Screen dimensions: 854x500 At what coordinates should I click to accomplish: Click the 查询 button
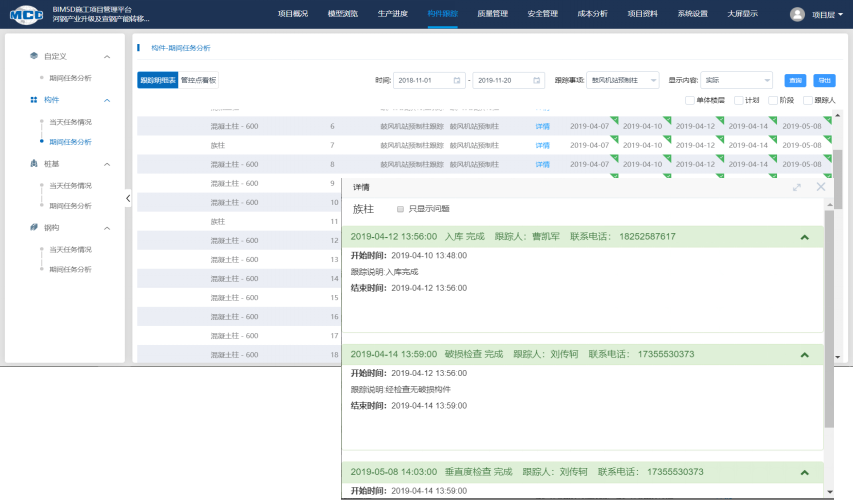click(795, 80)
